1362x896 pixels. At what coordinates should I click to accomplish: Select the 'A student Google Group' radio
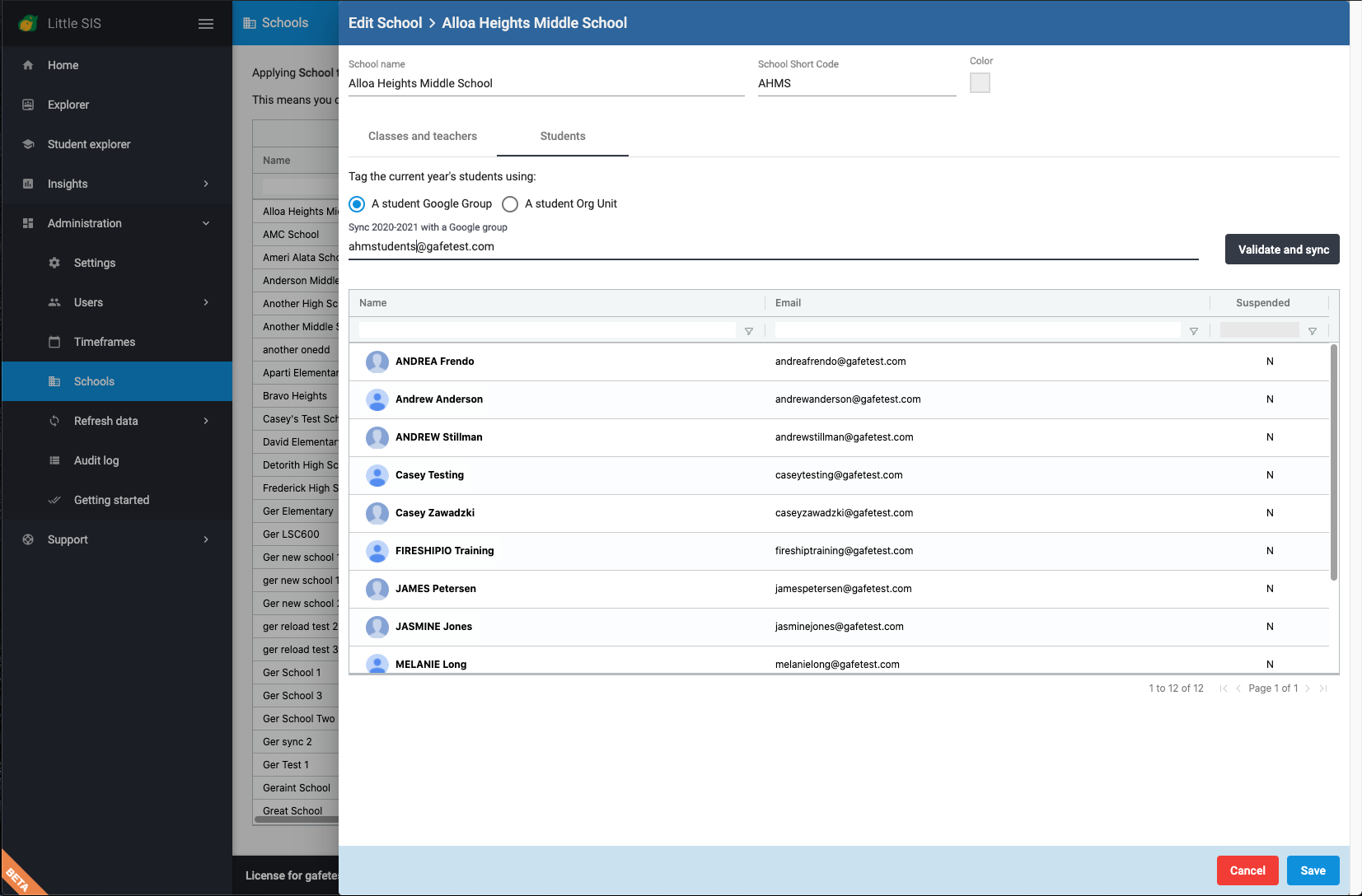tap(357, 204)
